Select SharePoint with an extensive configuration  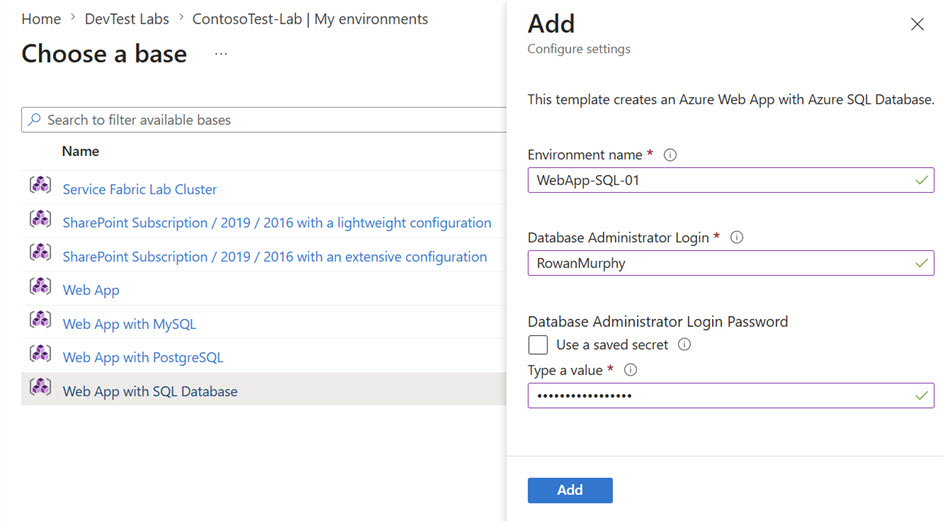(275, 257)
